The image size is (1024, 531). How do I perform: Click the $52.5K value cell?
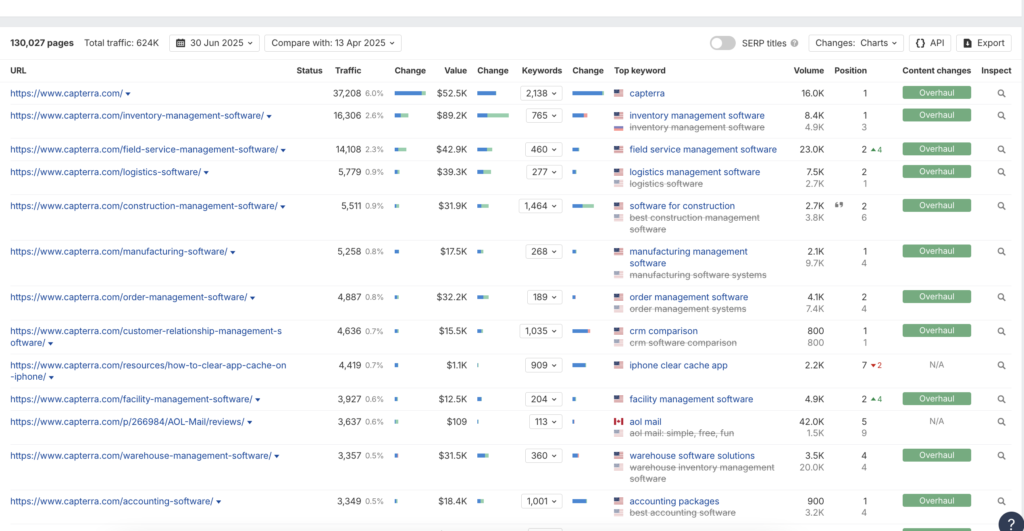(452, 93)
